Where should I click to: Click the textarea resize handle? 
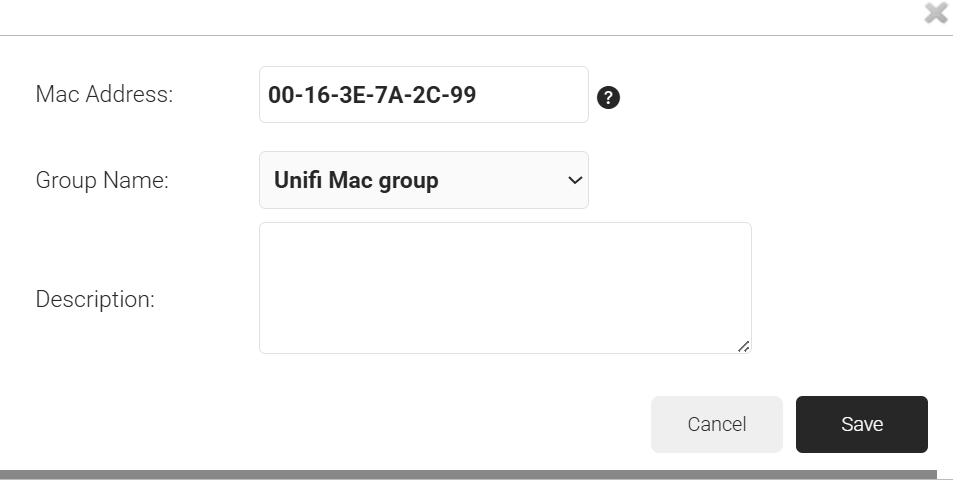(x=743, y=345)
